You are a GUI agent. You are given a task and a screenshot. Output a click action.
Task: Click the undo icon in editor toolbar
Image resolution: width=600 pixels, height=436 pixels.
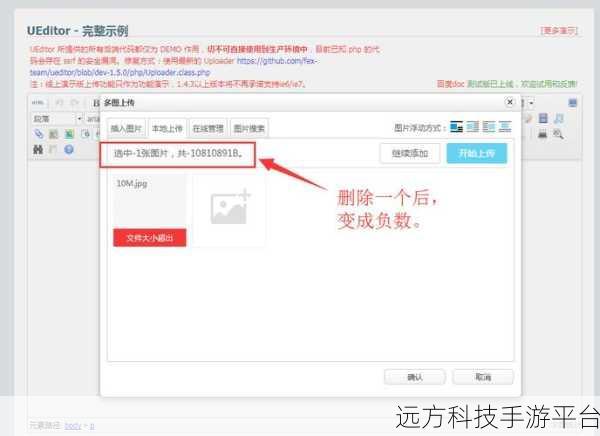[59, 103]
